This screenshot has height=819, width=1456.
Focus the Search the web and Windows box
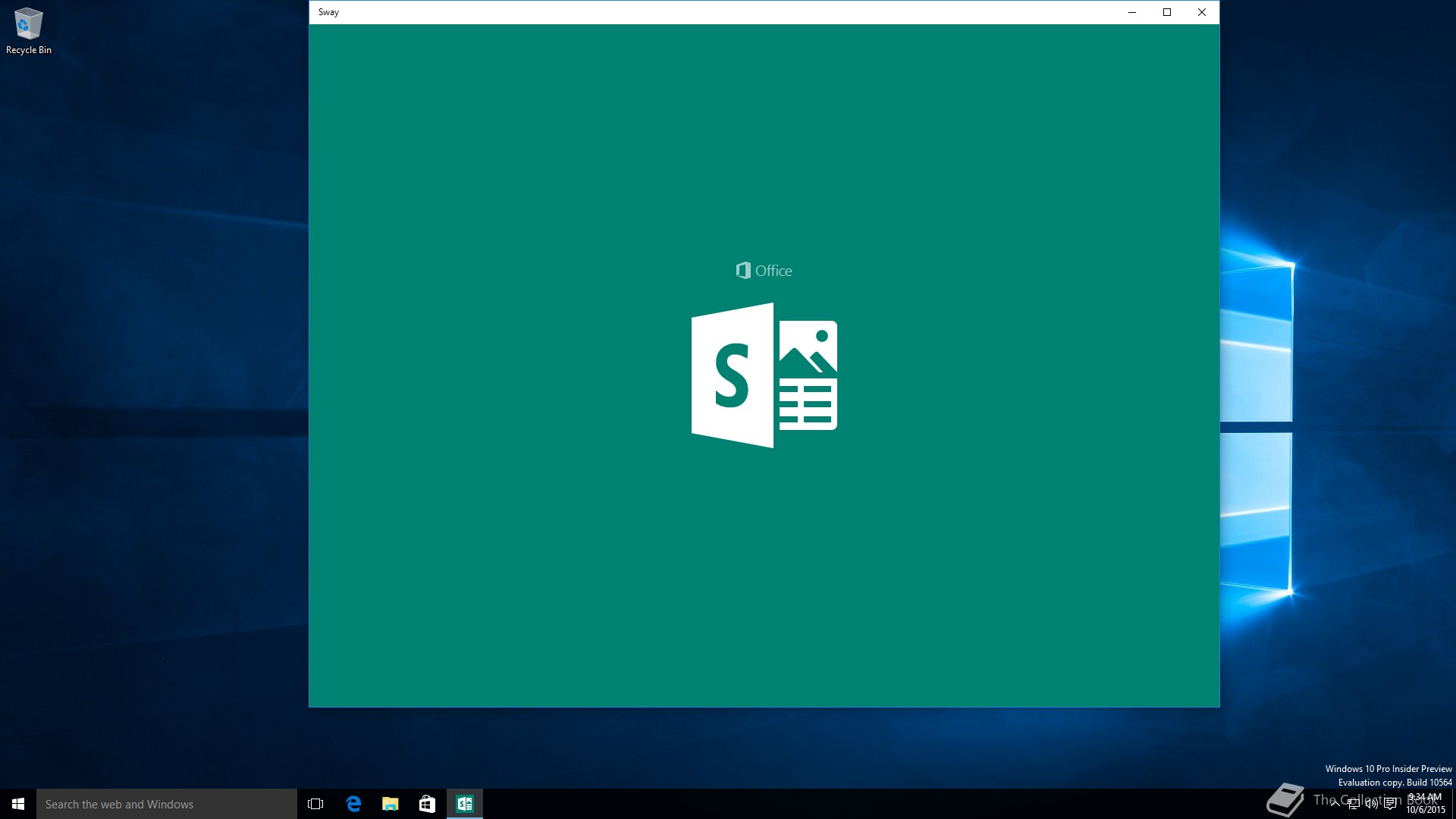pos(167,804)
